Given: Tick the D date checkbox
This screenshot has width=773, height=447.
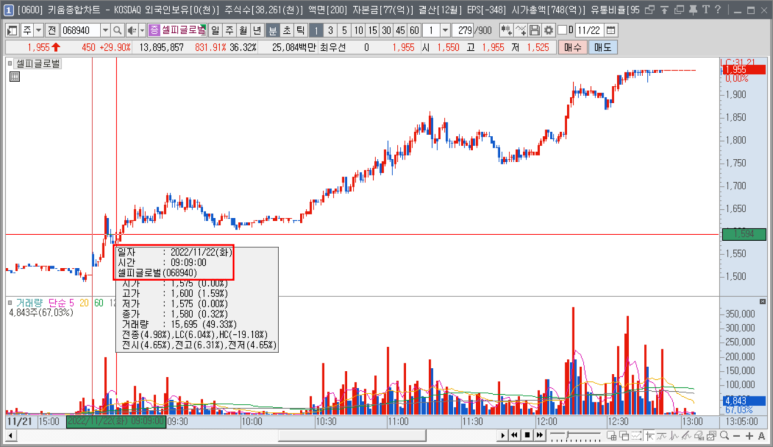Looking at the screenshot, I should pyautogui.click(x=562, y=31).
